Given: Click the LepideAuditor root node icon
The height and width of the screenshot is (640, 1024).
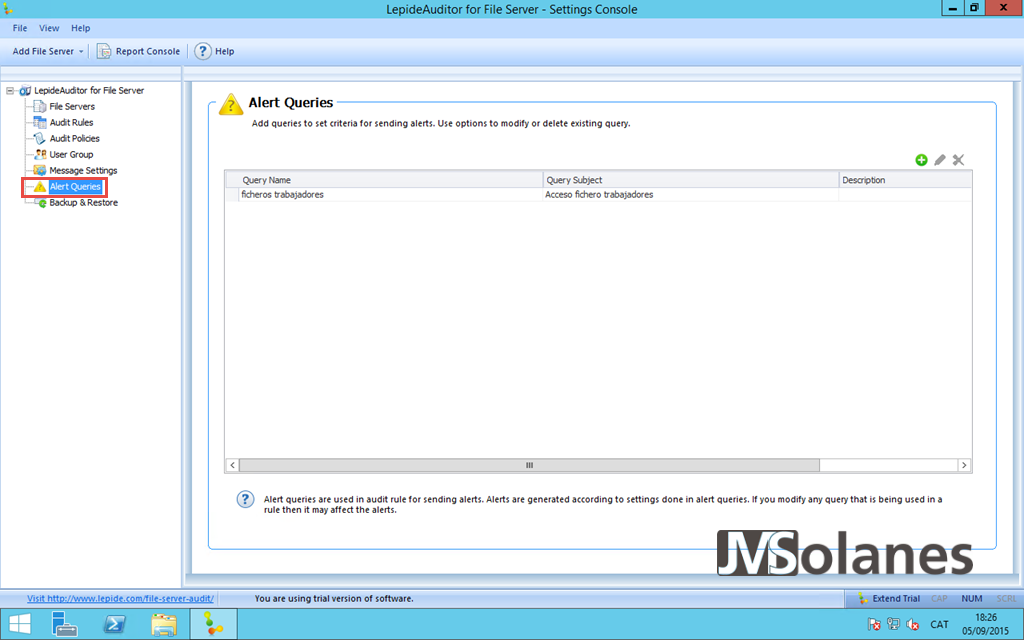Looking at the screenshot, I should tap(25, 91).
